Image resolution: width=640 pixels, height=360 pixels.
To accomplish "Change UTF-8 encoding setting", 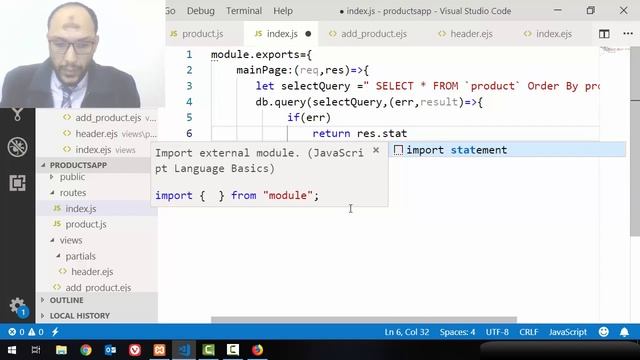I will [497, 332].
